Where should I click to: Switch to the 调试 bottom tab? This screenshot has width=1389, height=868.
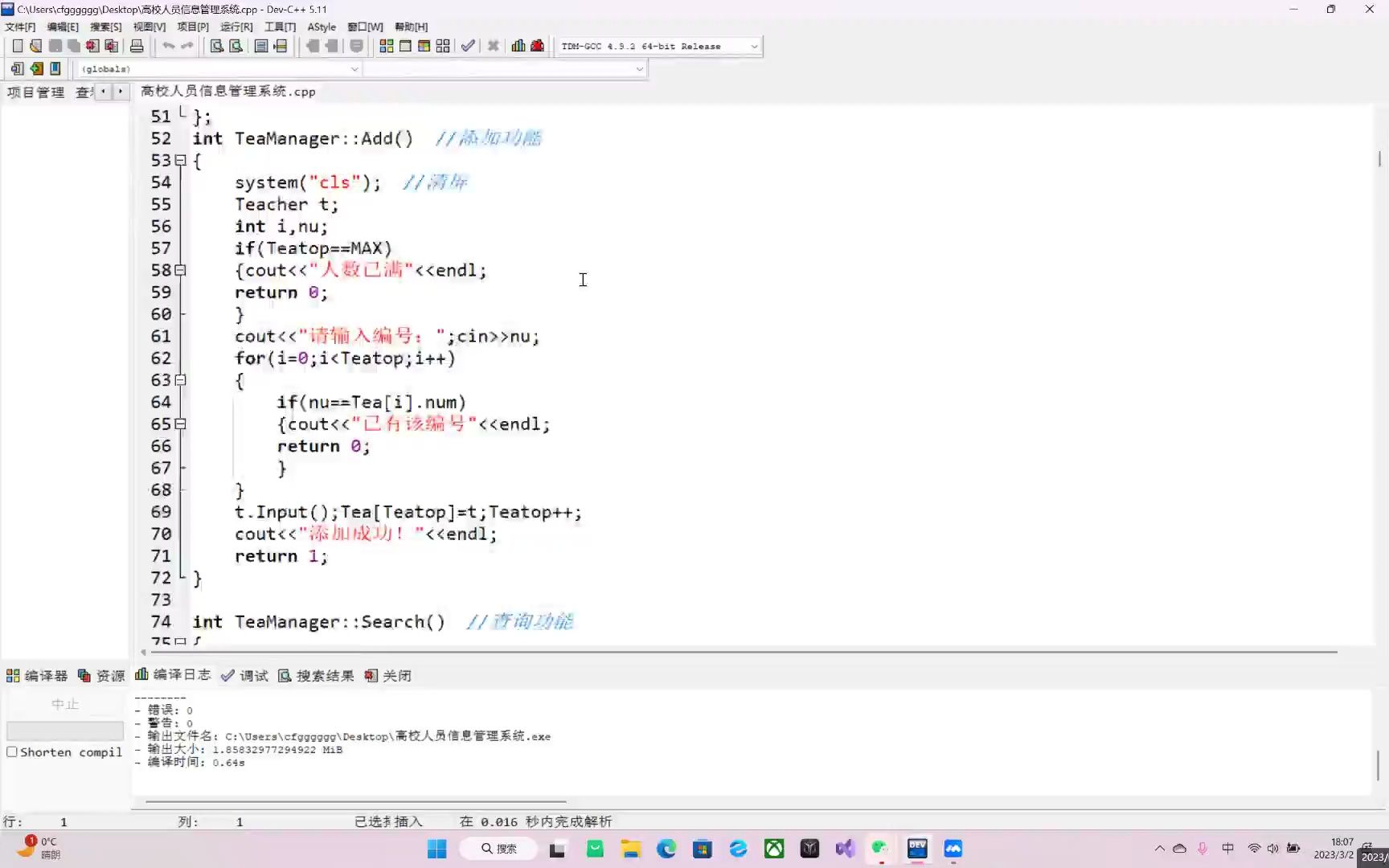point(244,676)
